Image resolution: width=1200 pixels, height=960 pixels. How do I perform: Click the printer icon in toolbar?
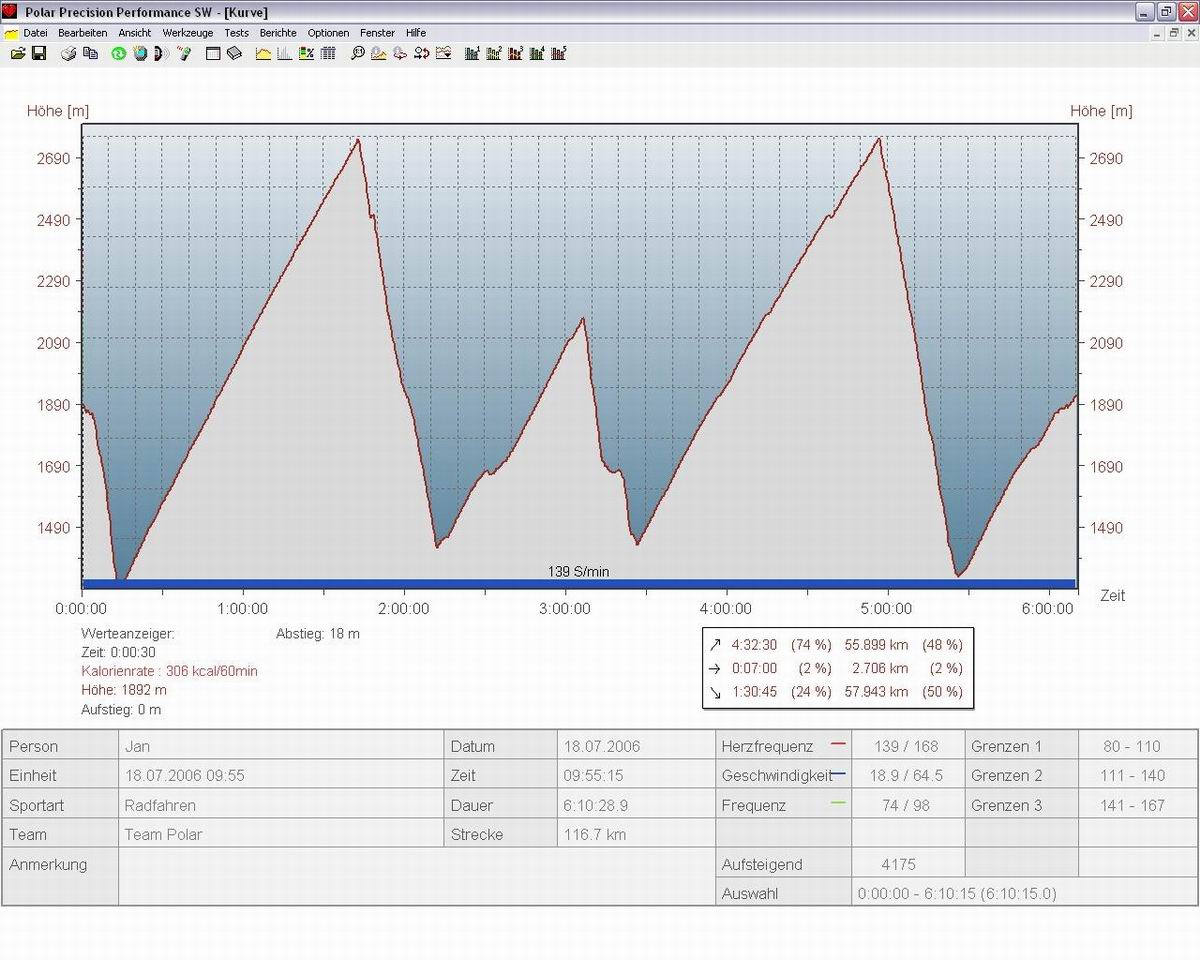click(69, 53)
